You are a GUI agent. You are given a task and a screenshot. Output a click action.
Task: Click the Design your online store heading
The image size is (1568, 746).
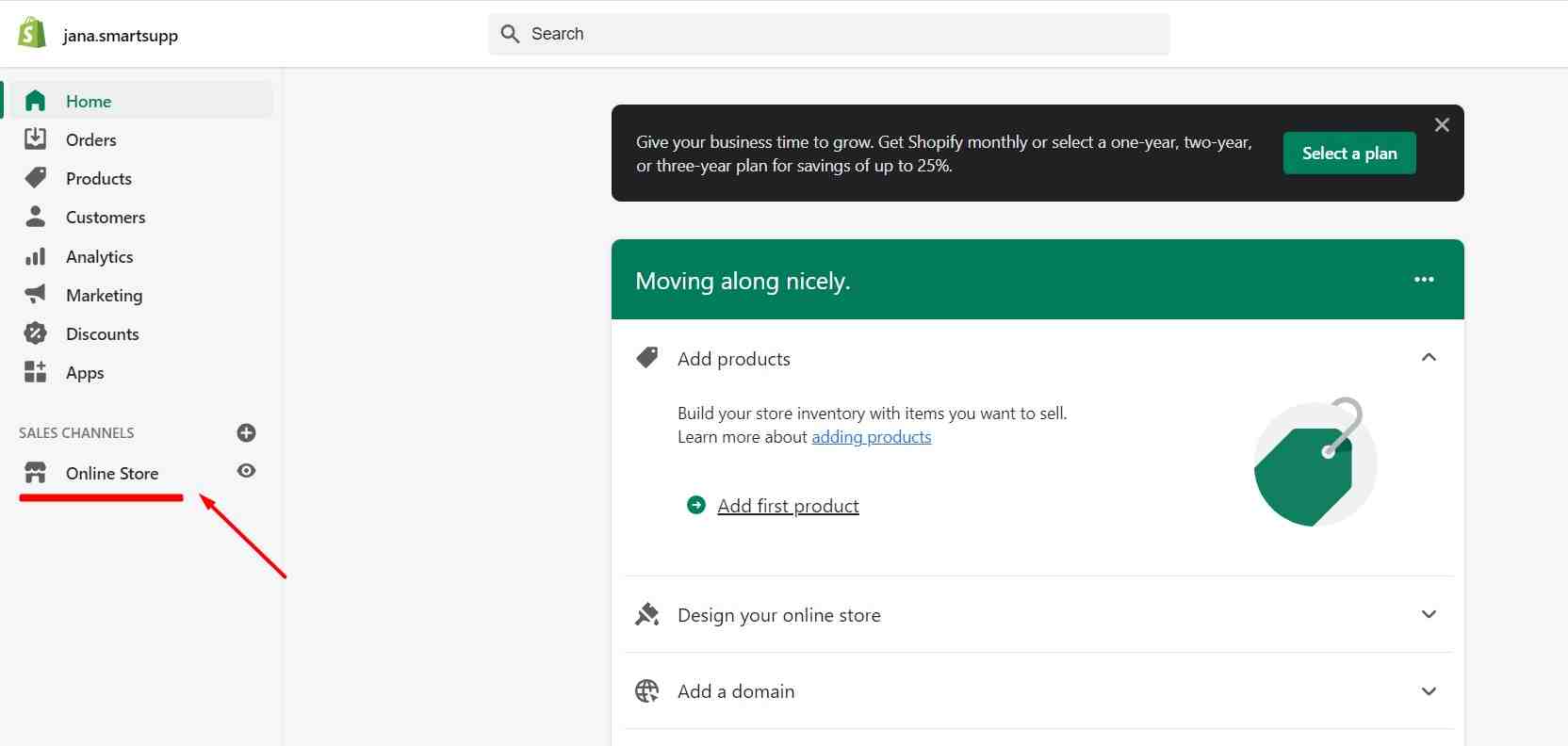779,615
